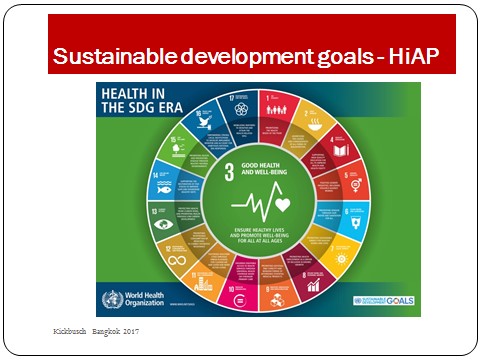Click the Sustainable development goals - HiAP title
Viewport: 480px width, 360px height.
point(246,56)
